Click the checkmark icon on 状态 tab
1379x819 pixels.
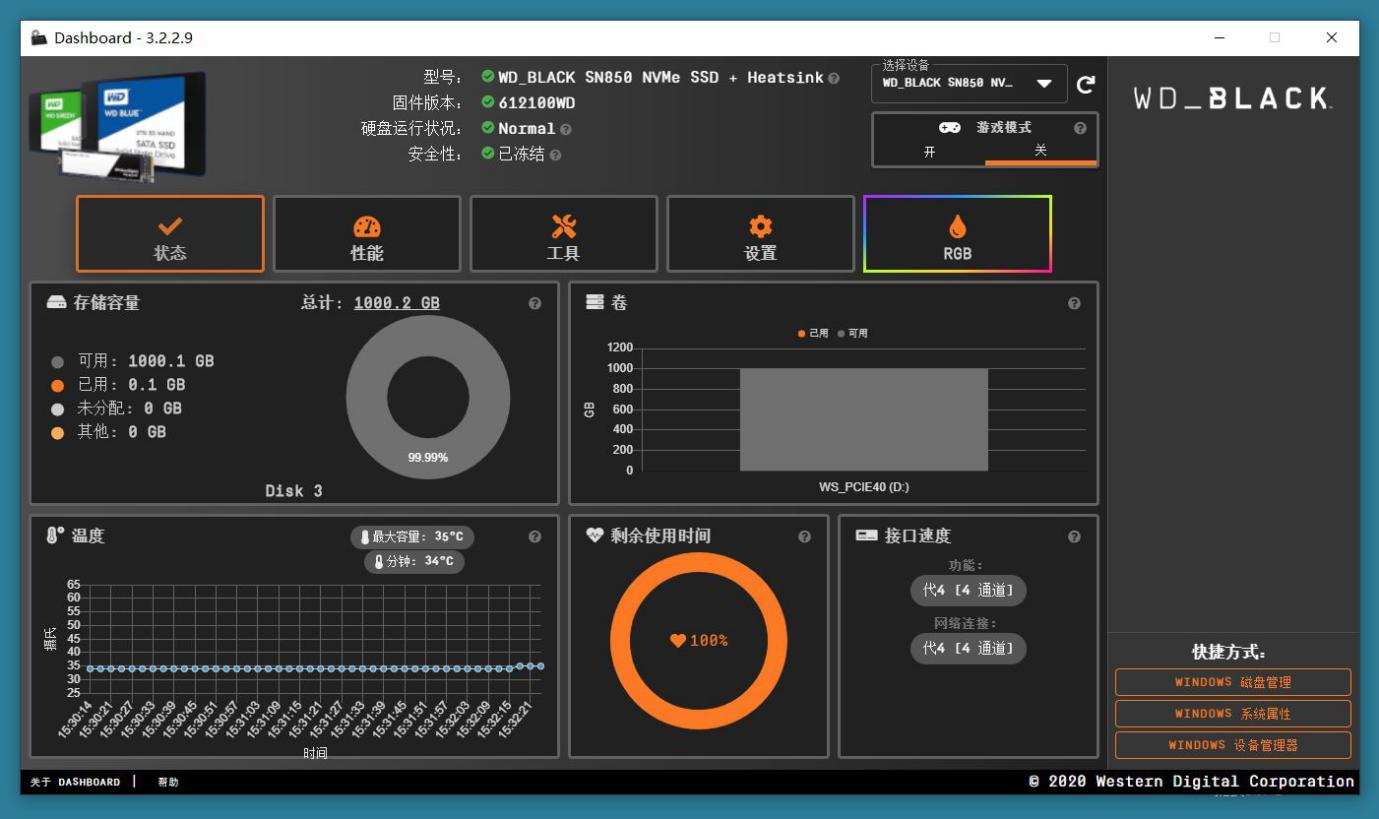[x=170, y=226]
